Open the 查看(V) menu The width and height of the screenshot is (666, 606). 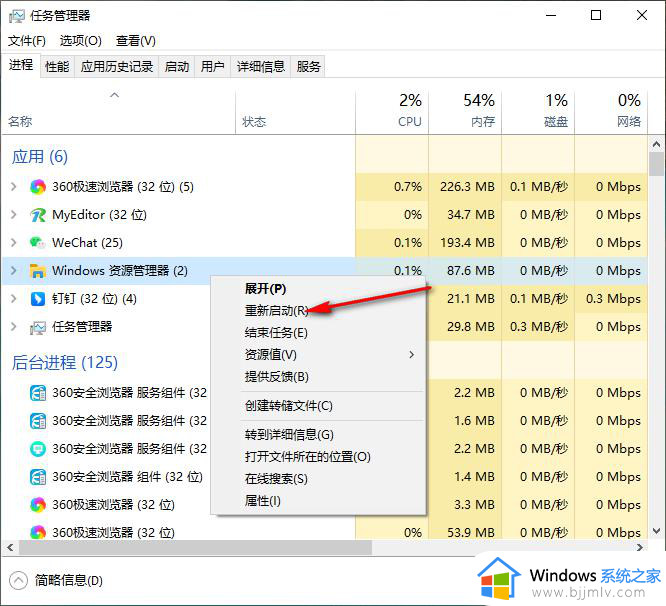[136, 41]
